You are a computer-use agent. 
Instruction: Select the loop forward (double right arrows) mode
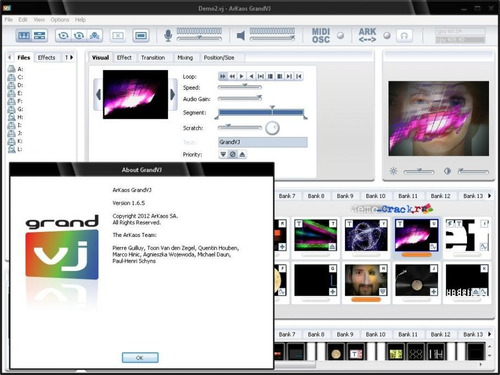point(223,76)
